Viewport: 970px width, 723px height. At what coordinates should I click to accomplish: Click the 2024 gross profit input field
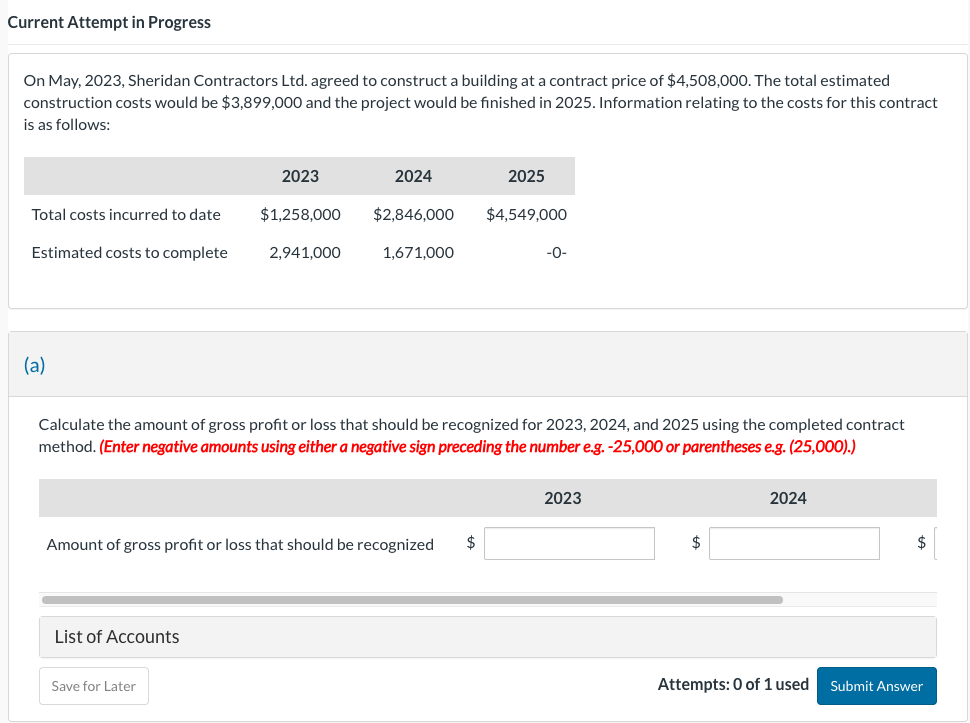point(793,543)
